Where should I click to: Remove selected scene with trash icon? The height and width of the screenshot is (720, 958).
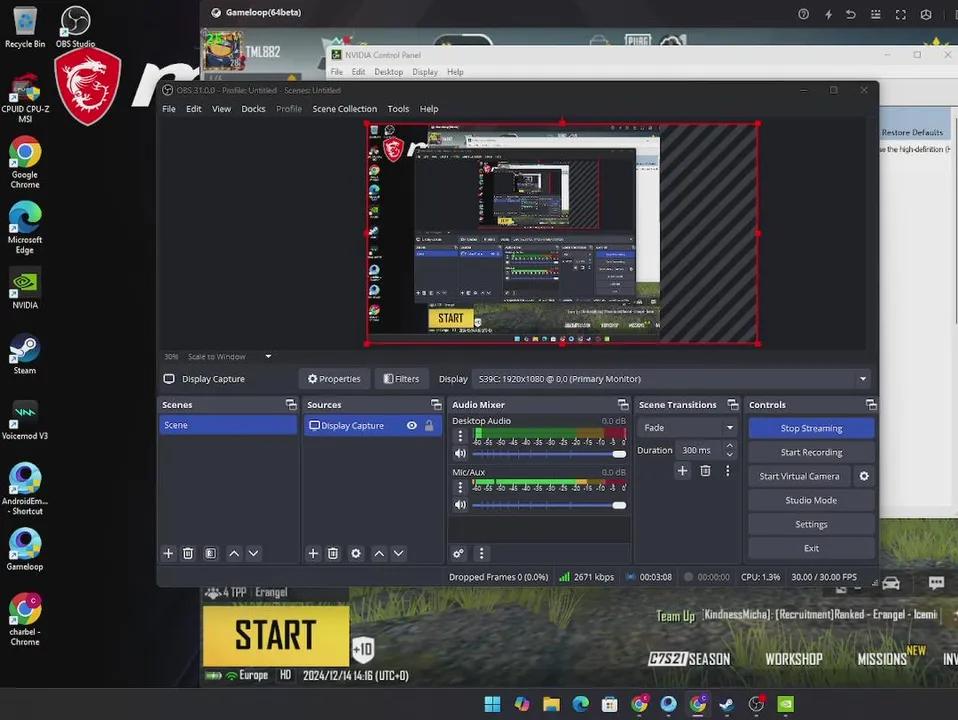[188, 553]
